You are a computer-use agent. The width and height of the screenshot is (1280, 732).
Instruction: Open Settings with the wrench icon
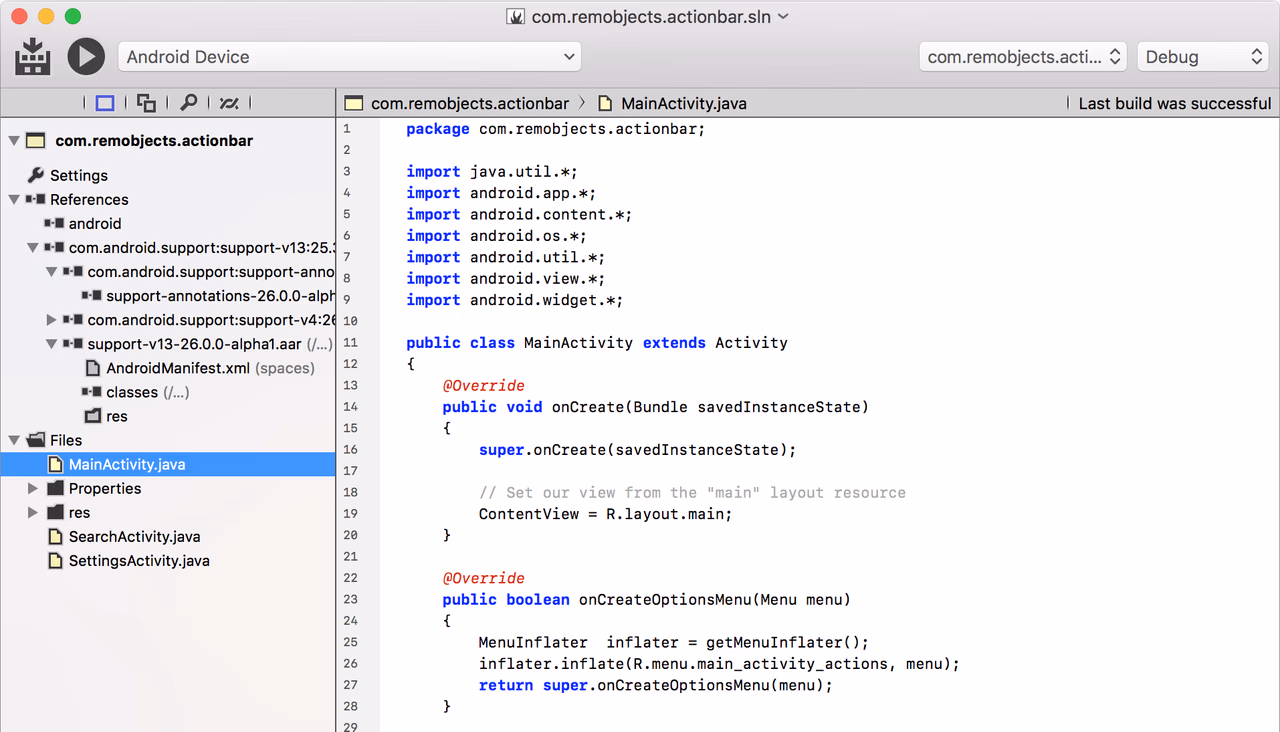36,175
